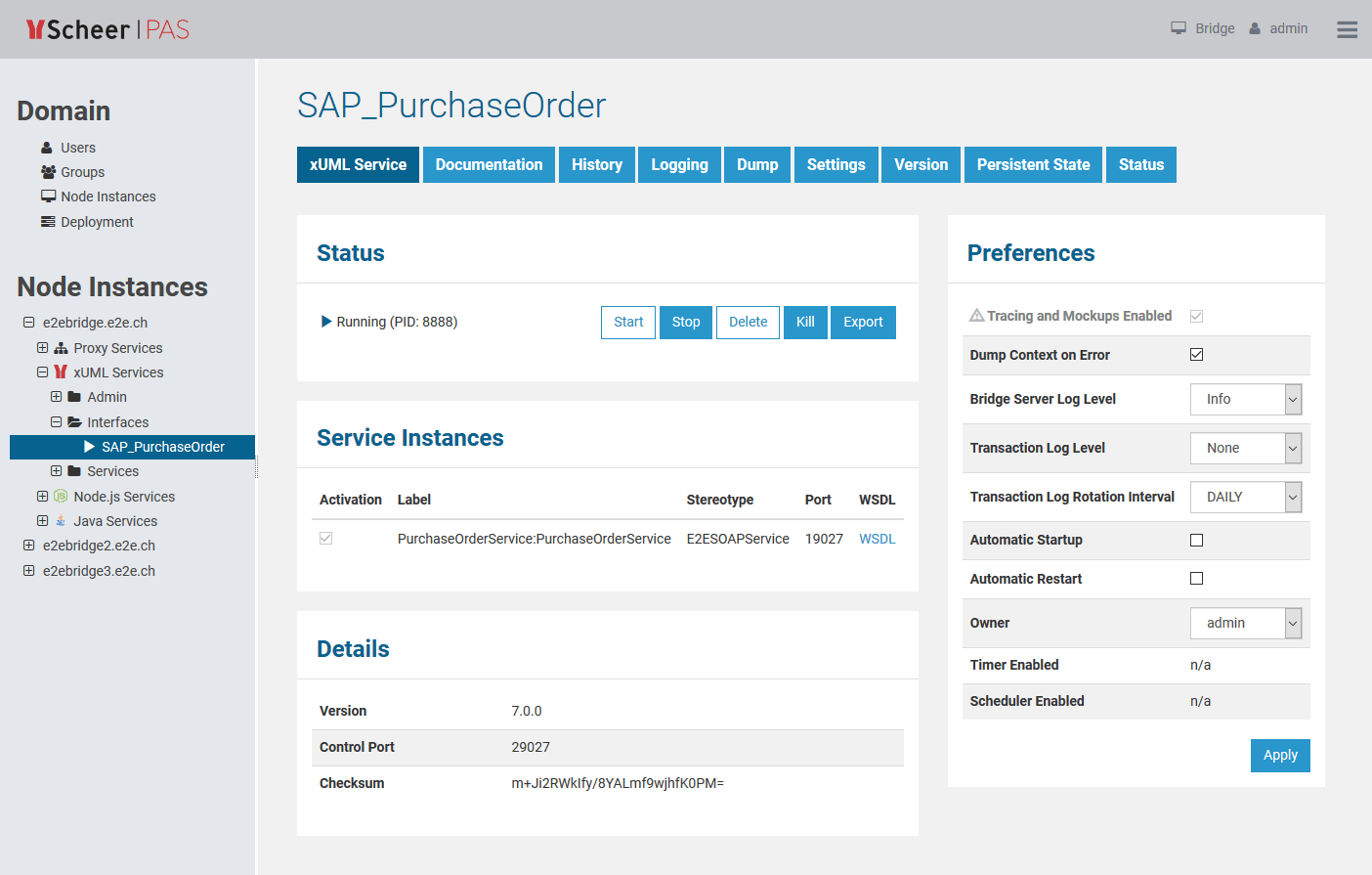Open the Bridge Server Log Level dropdown

[x=1245, y=399]
